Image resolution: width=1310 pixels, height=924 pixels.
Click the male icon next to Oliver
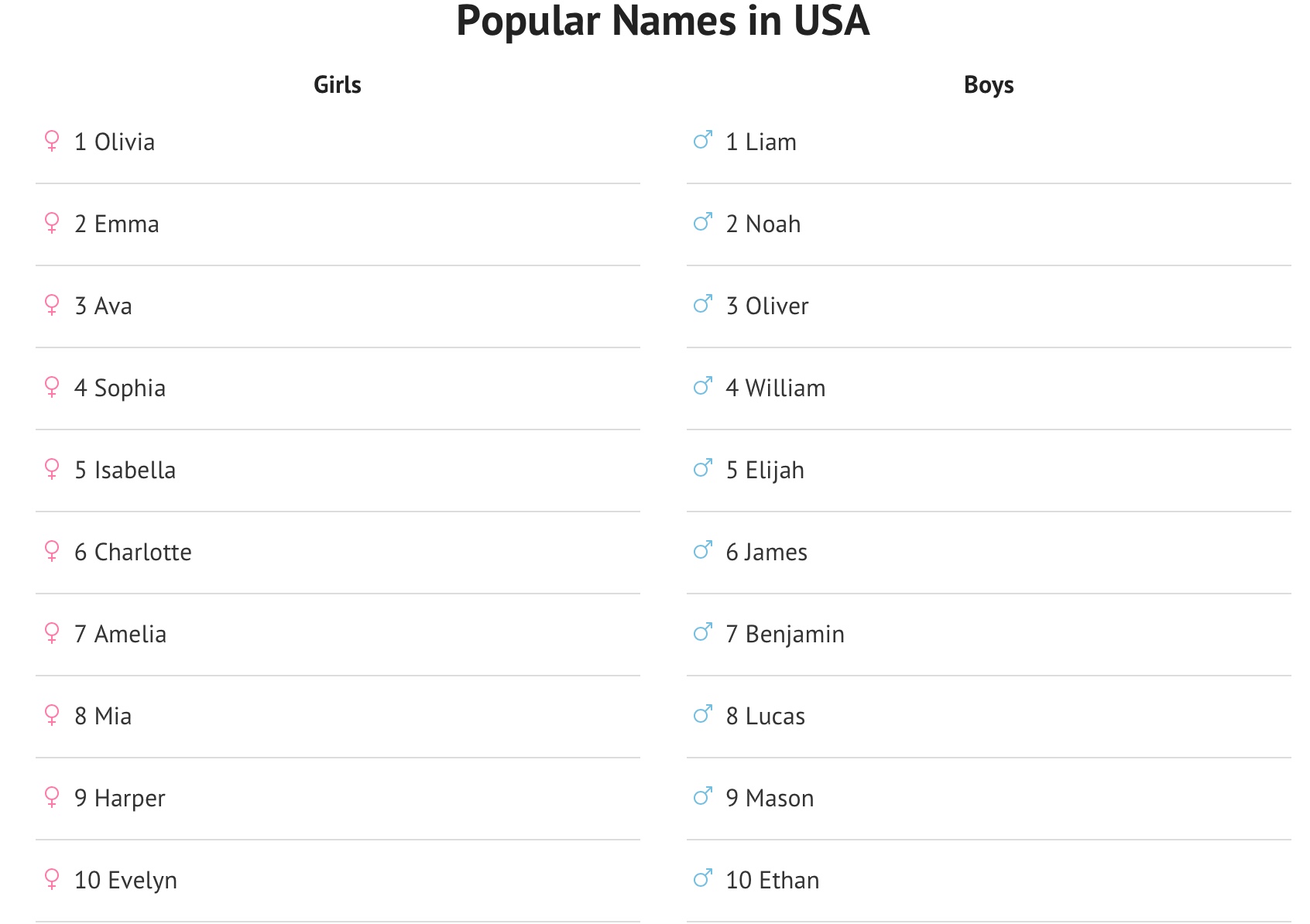tap(703, 305)
